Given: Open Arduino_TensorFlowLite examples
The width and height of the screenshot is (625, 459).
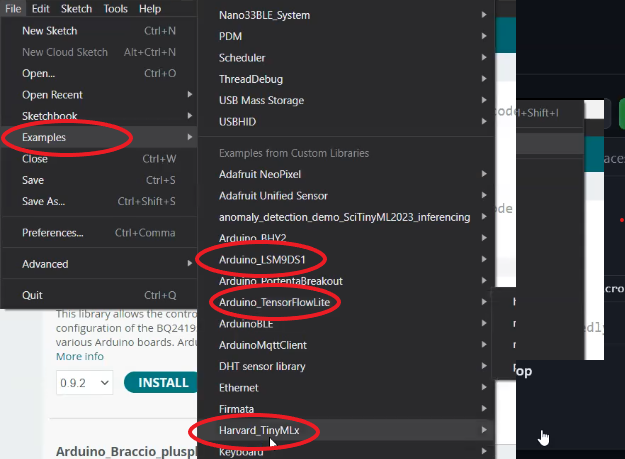Looking at the screenshot, I should pyautogui.click(x=346, y=302).
